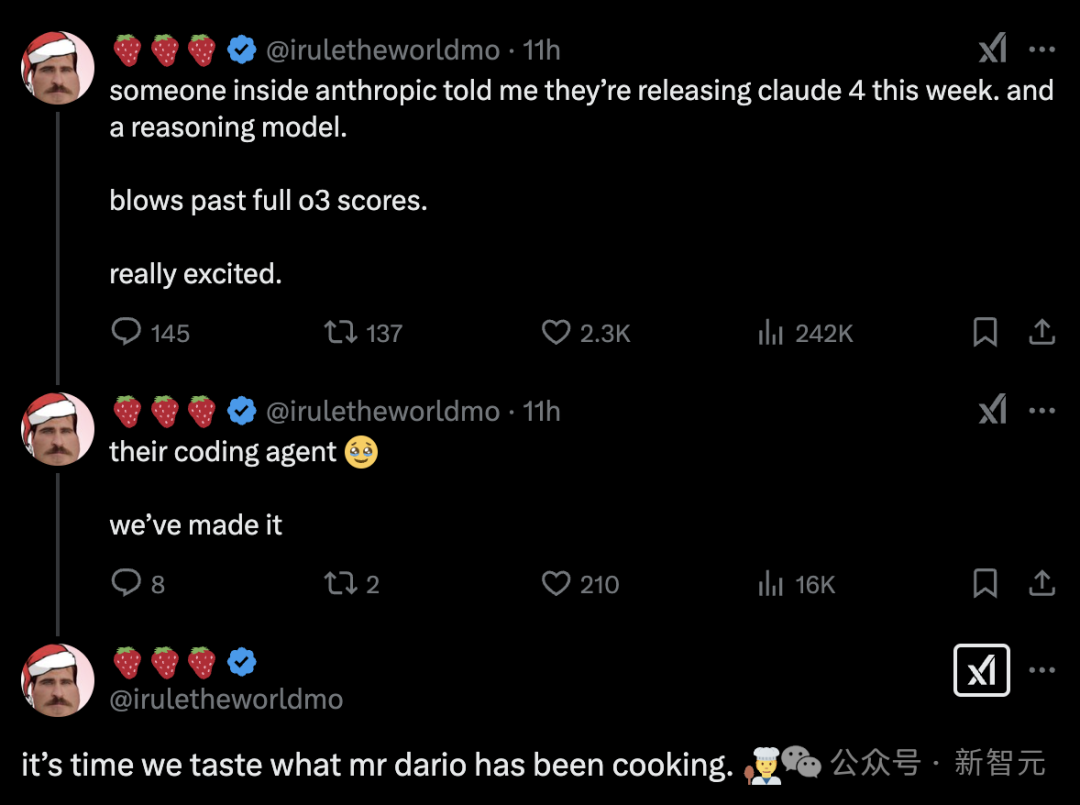
Task: Open the @iruletheworldmo handle on the last tweet
Action: (x=226, y=699)
